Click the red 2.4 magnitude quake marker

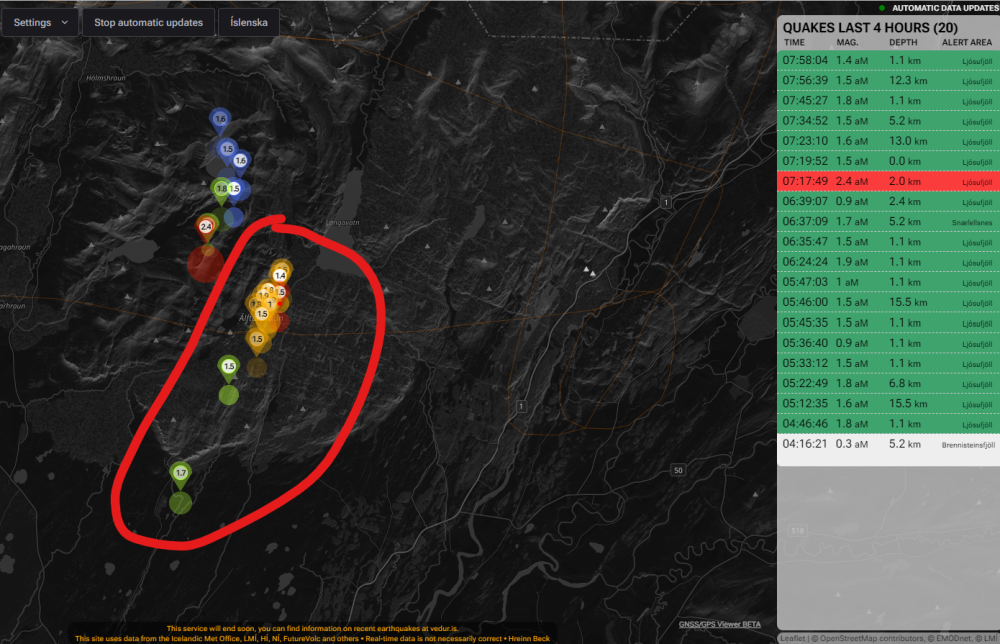pos(206,227)
